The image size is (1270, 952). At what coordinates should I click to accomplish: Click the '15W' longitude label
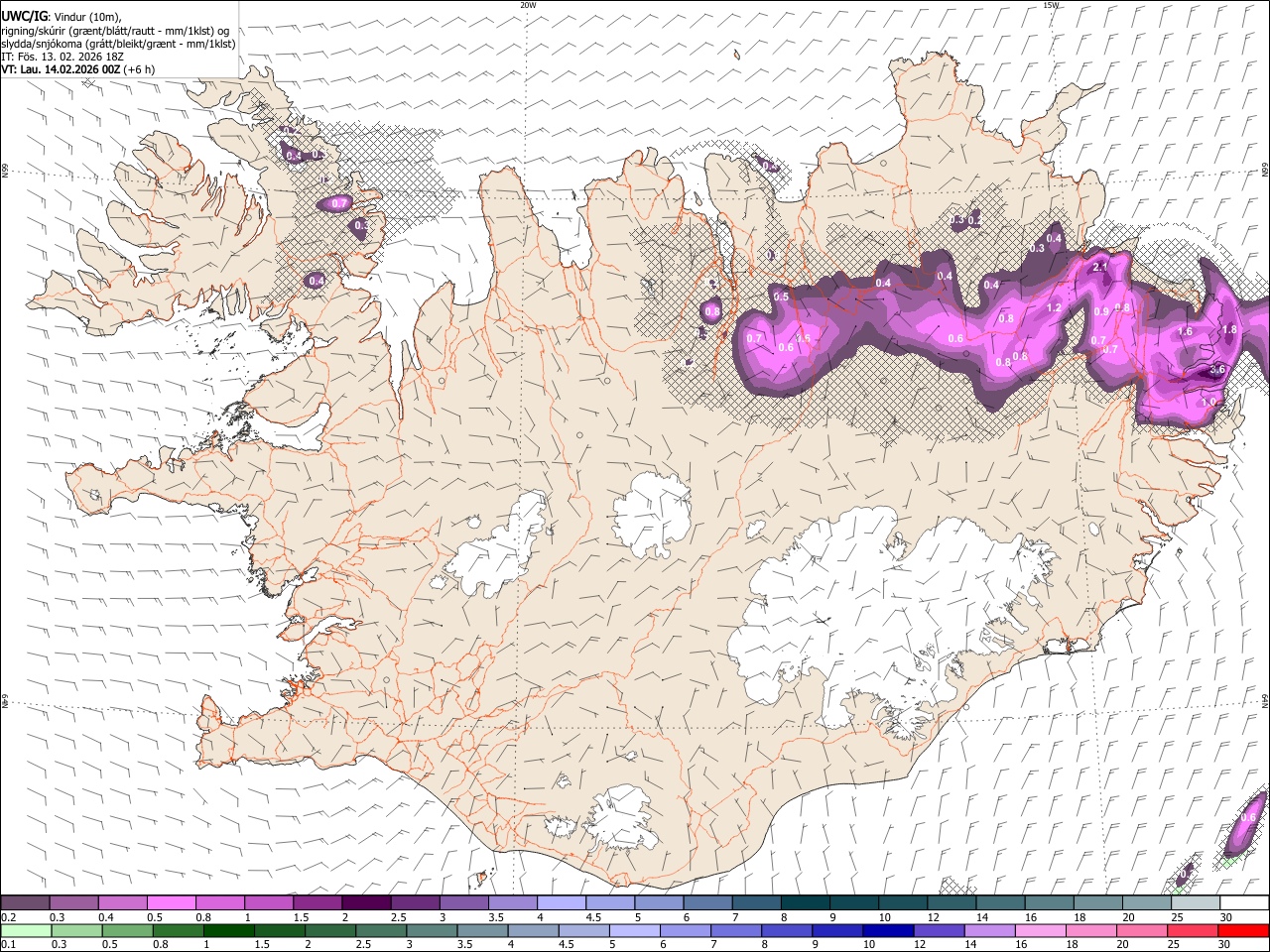pyautogui.click(x=1051, y=5)
